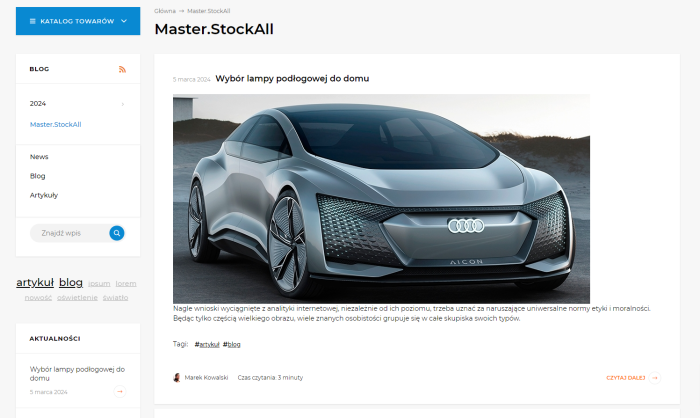Image resolution: width=700 pixels, height=418 pixels.
Task: Select the #artykuł tag under the article
Action: click(x=206, y=344)
